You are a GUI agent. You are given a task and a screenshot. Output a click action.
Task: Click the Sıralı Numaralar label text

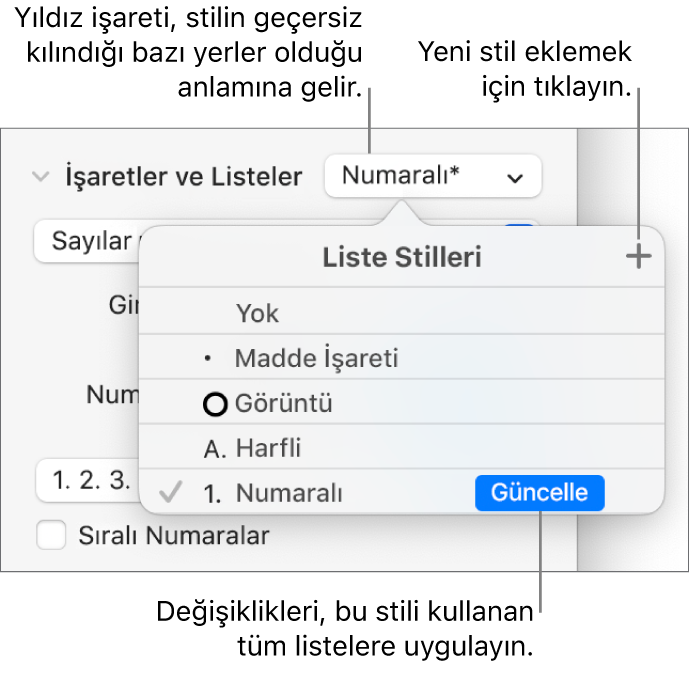pos(174,535)
